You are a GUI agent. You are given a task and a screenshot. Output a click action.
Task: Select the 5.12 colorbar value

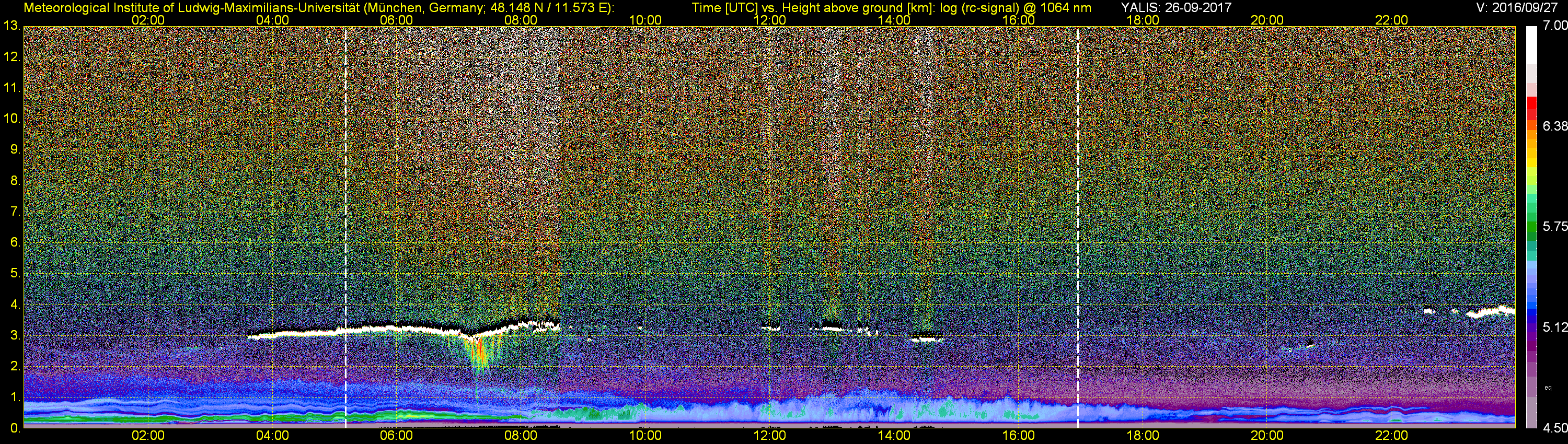click(1555, 327)
